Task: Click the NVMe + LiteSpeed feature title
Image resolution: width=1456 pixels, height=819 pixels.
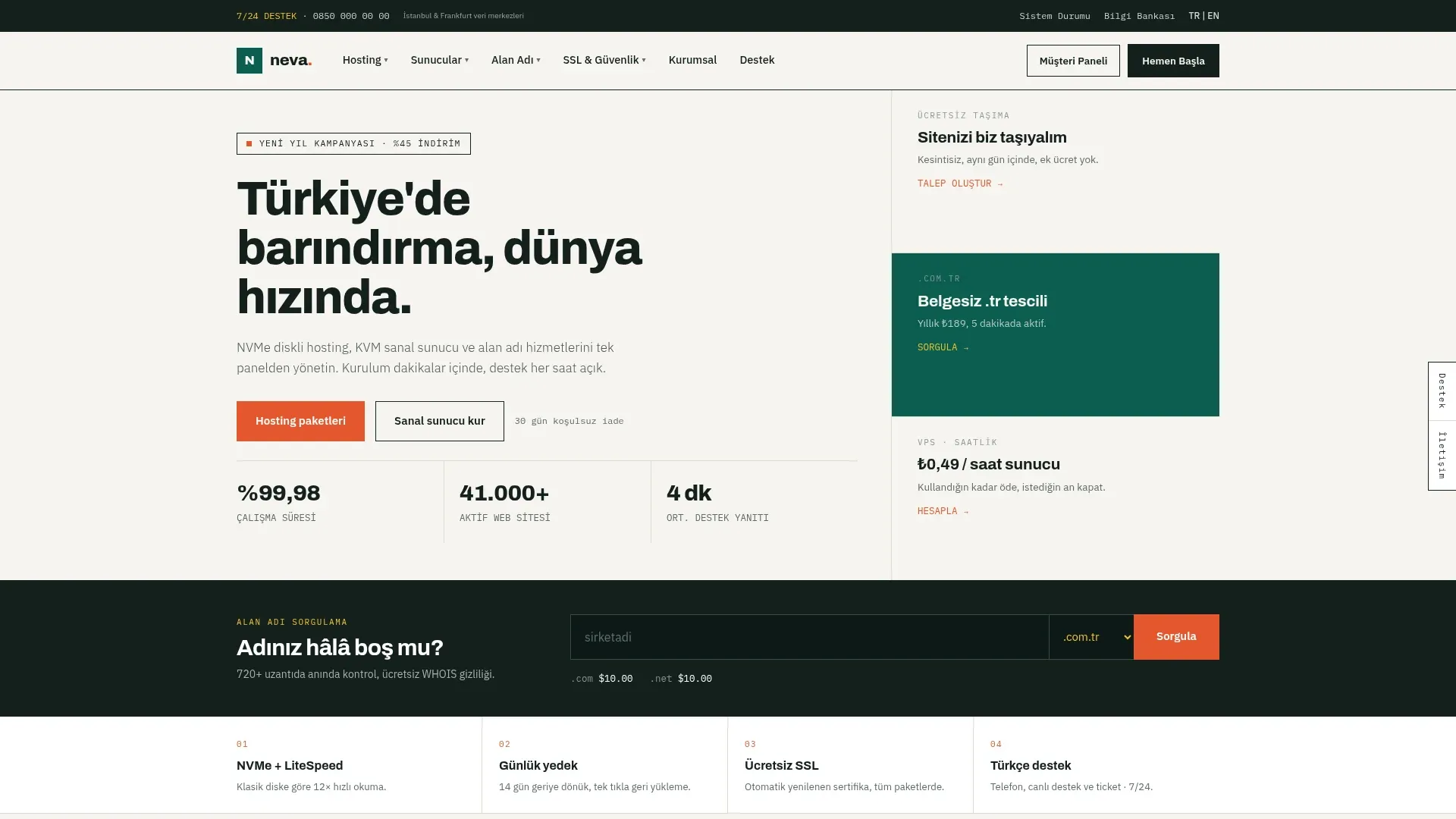Action: (290, 766)
